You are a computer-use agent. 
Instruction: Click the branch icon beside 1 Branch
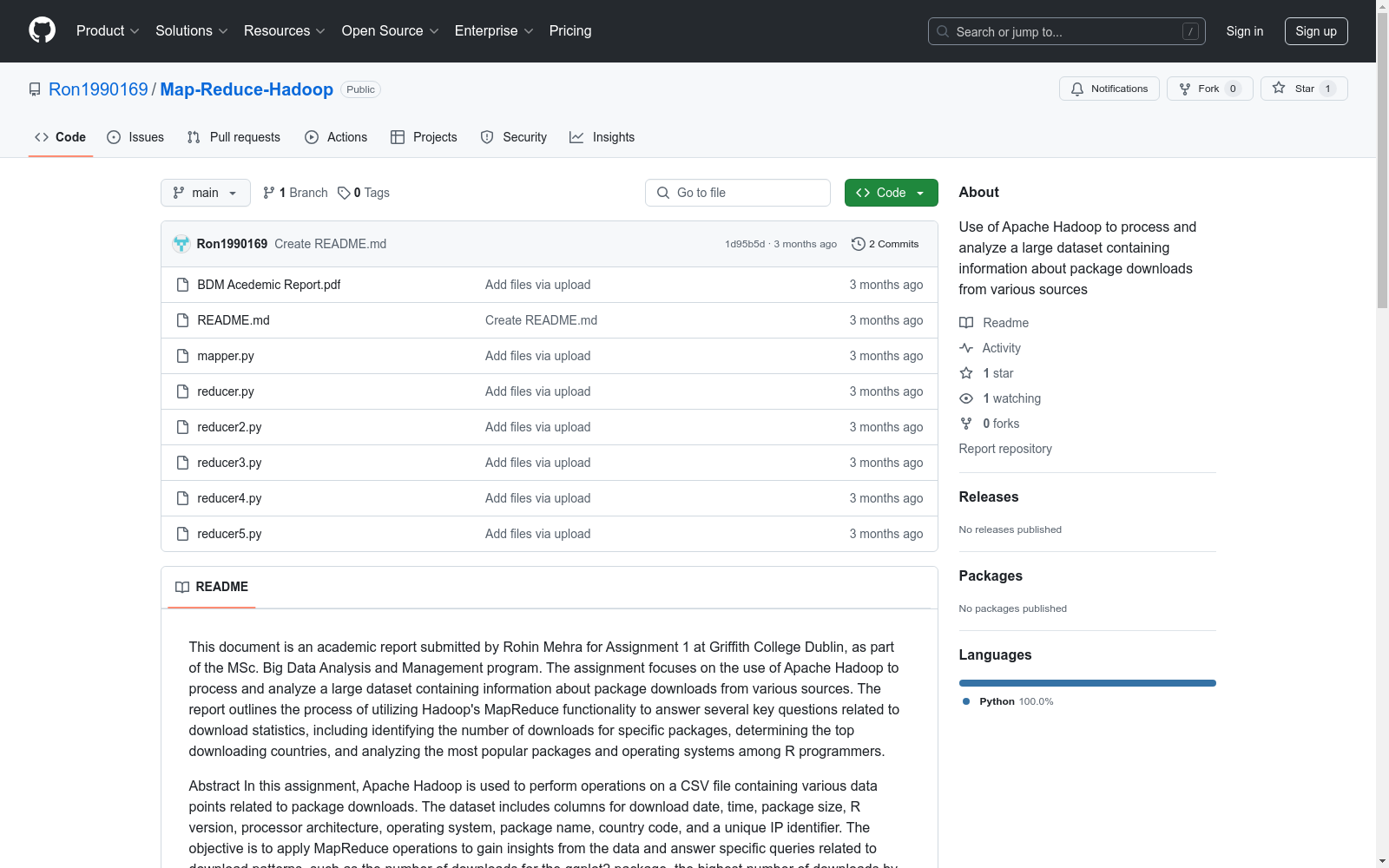(x=269, y=193)
